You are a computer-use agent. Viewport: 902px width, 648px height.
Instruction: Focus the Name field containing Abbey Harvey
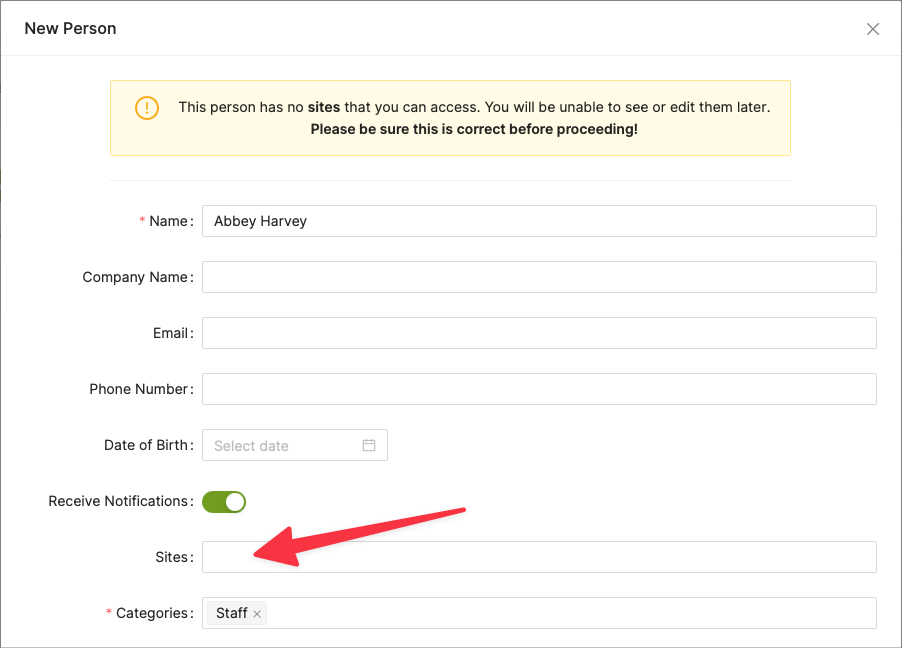(539, 221)
